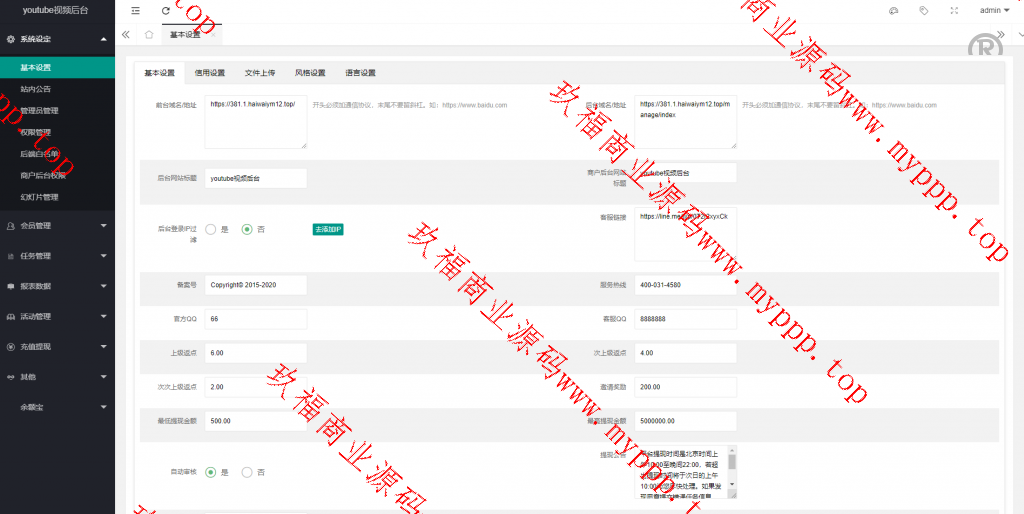The image size is (1024, 514).
Task: Expand the 充值提现 sidebar menu
Action: 57,347
